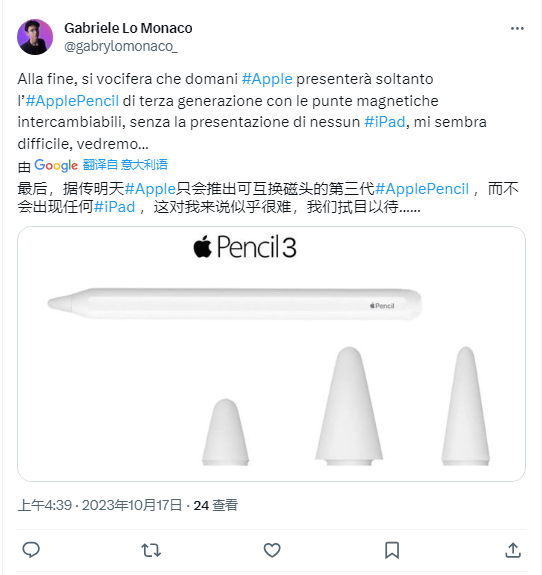Click the 24 查看 view count
This screenshot has width=542, height=575.
click(216, 505)
